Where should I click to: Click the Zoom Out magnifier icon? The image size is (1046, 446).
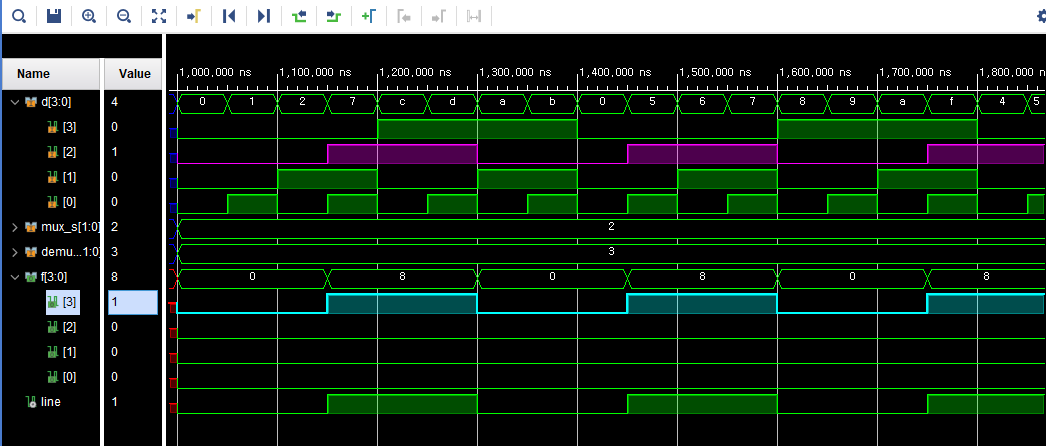click(x=123, y=15)
